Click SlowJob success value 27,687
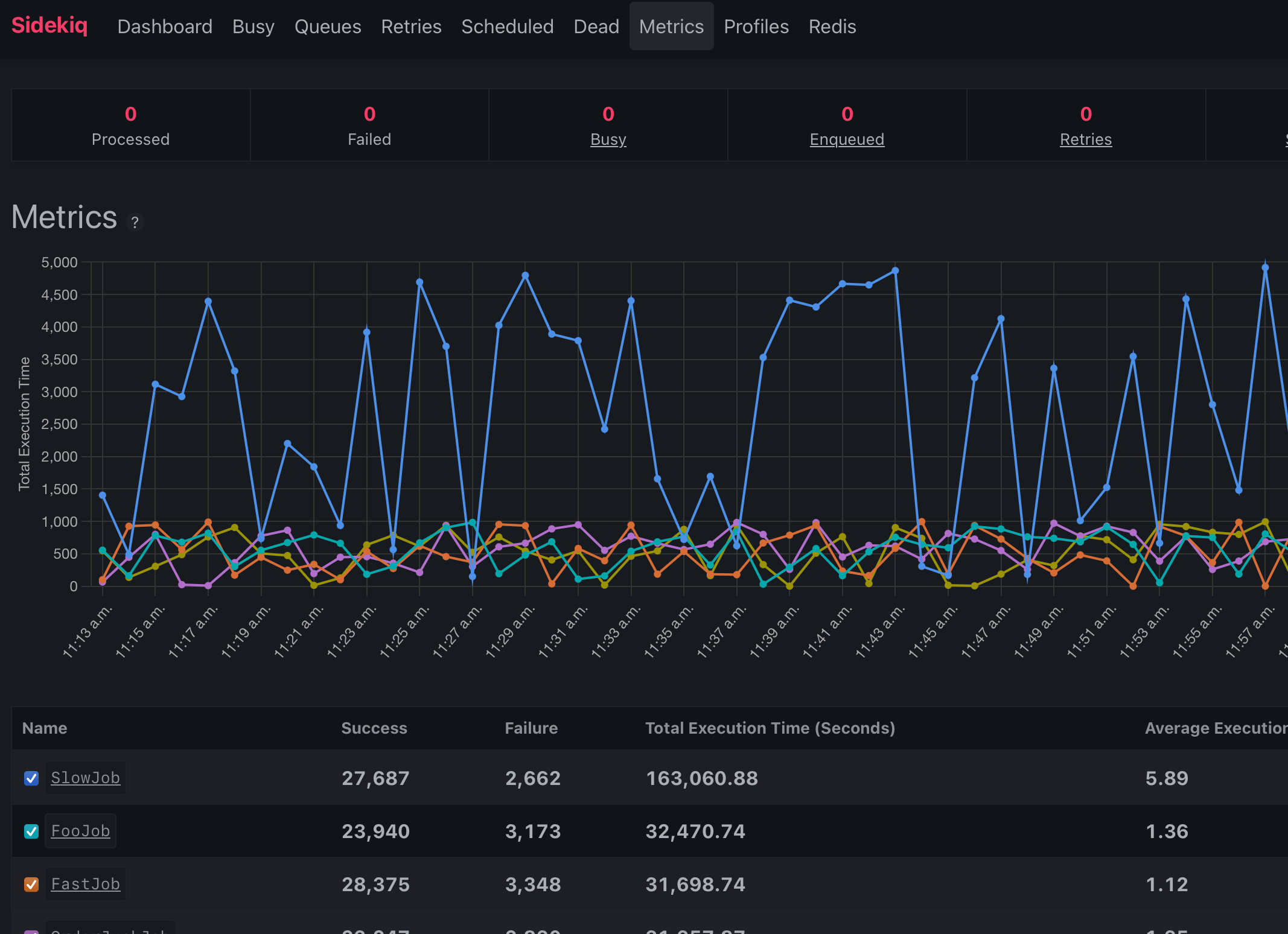Viewport: 1288px width, 934px height. [x=375, y=778]
